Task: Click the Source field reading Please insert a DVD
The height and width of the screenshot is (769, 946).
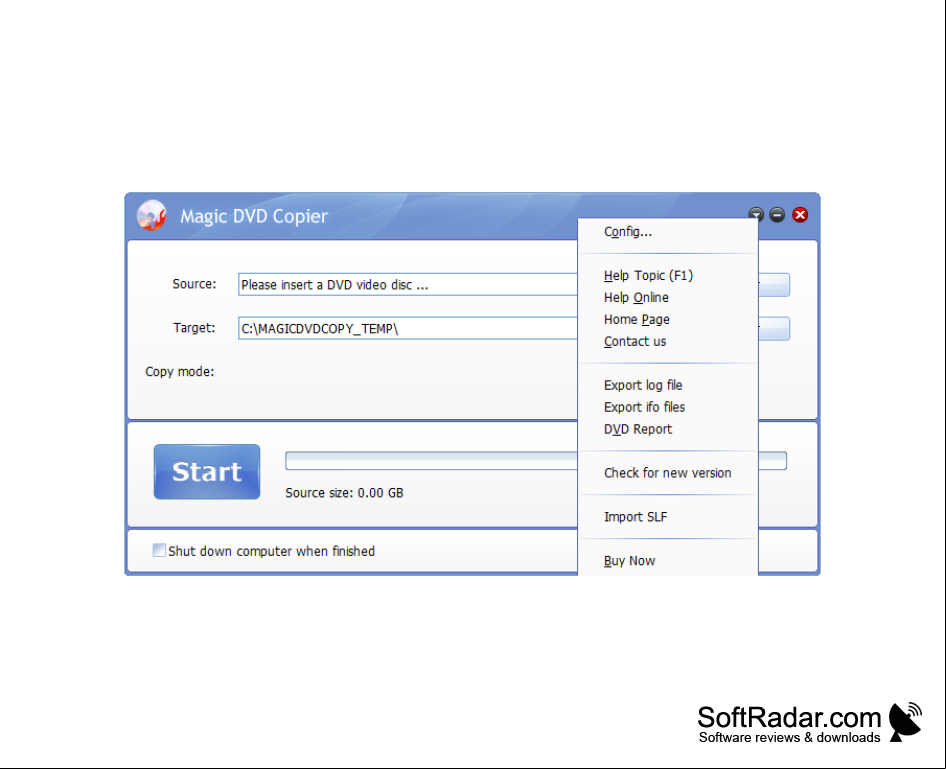Action: click(408, 285)
